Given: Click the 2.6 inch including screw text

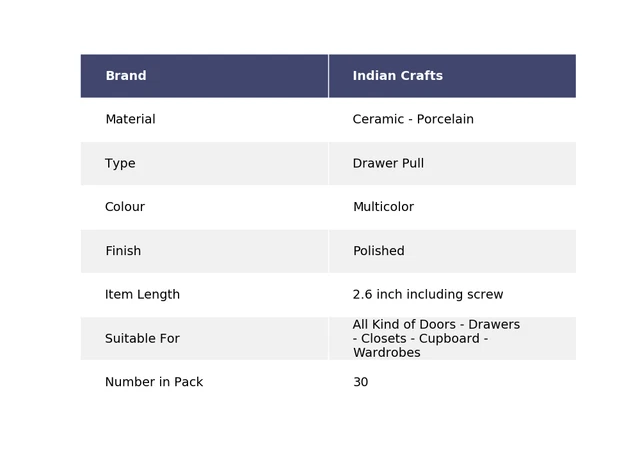Looking at the screenshot, I should point(428,294).
